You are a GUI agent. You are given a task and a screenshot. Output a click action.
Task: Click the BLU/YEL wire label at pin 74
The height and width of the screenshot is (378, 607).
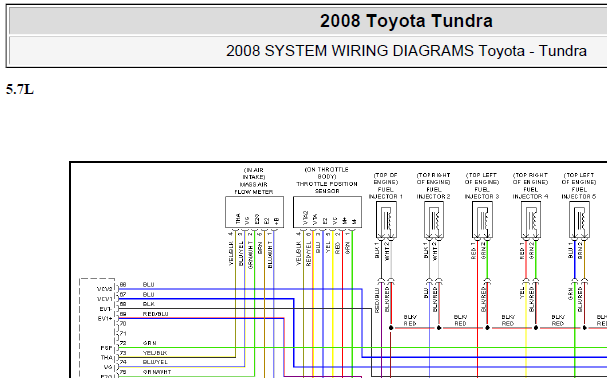[x=155, y=362]
